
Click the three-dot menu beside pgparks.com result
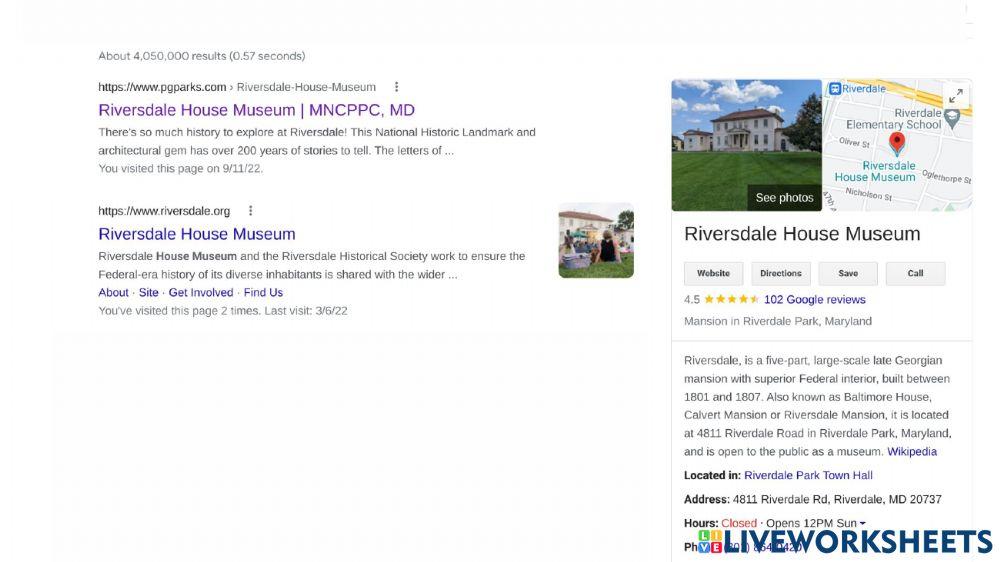pyautogui.click(x=397, y=87)
